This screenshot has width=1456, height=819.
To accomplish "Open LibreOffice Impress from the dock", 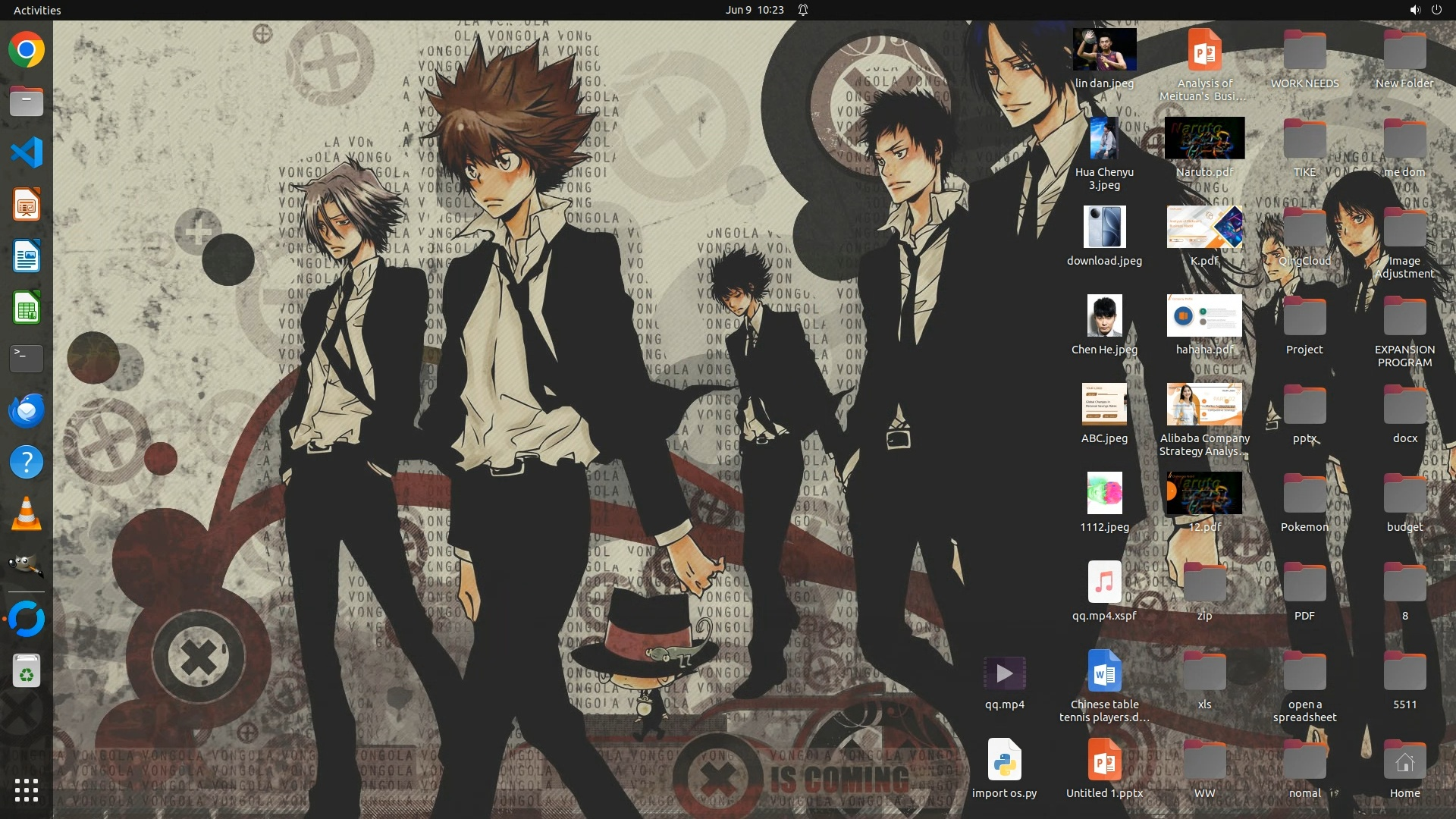I will coord(27,205).
